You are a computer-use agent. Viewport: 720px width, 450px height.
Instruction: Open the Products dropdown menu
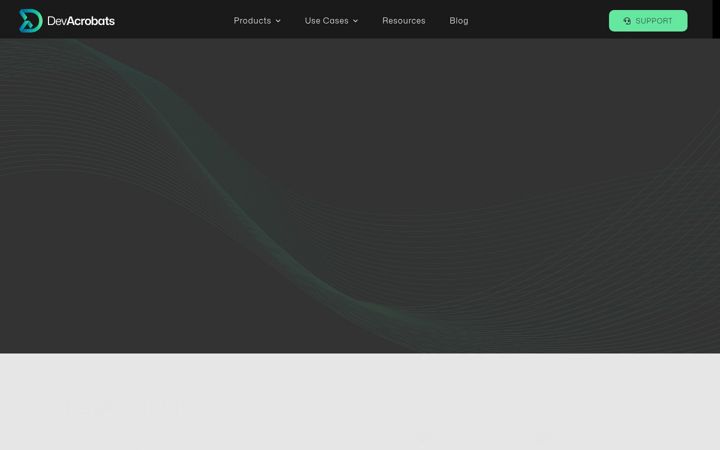coord(257,21)
